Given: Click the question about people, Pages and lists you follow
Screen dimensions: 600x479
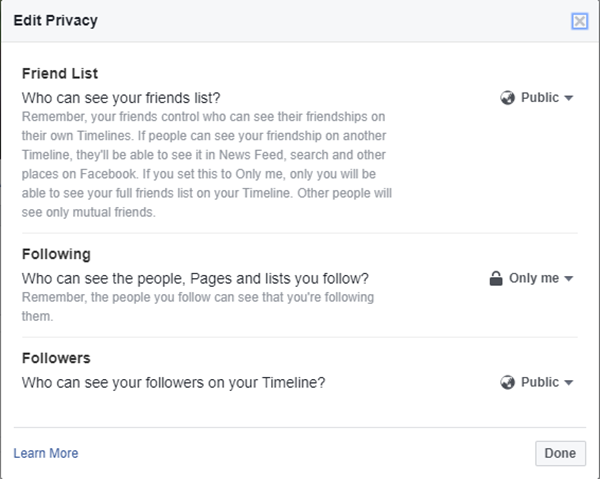Looking at the screenshot, I should tap(195, 279).
